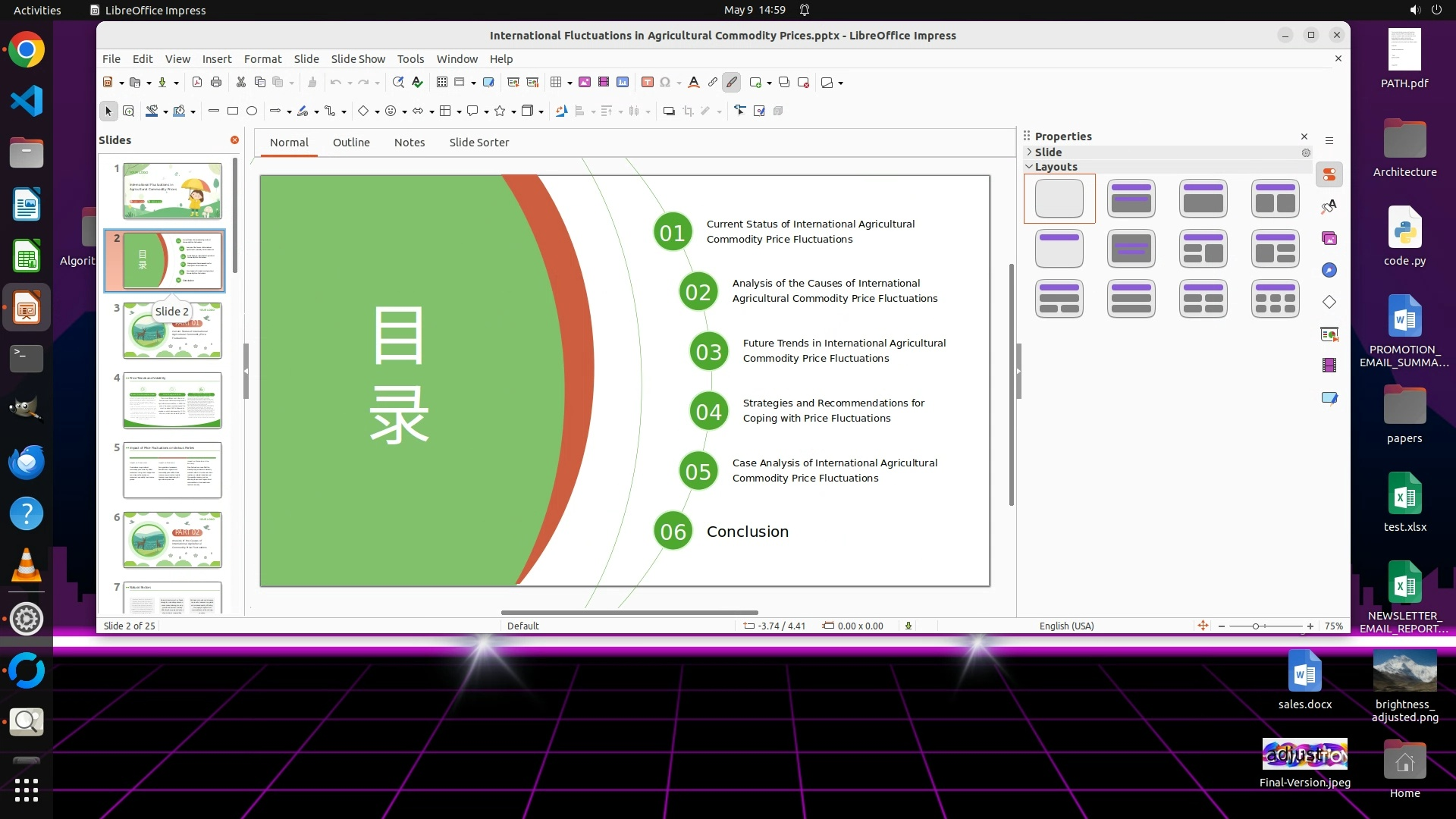This screenshot has width=1456, height=819.
Task: Select the Ellipse drawing tool
Action: point(252,111)
